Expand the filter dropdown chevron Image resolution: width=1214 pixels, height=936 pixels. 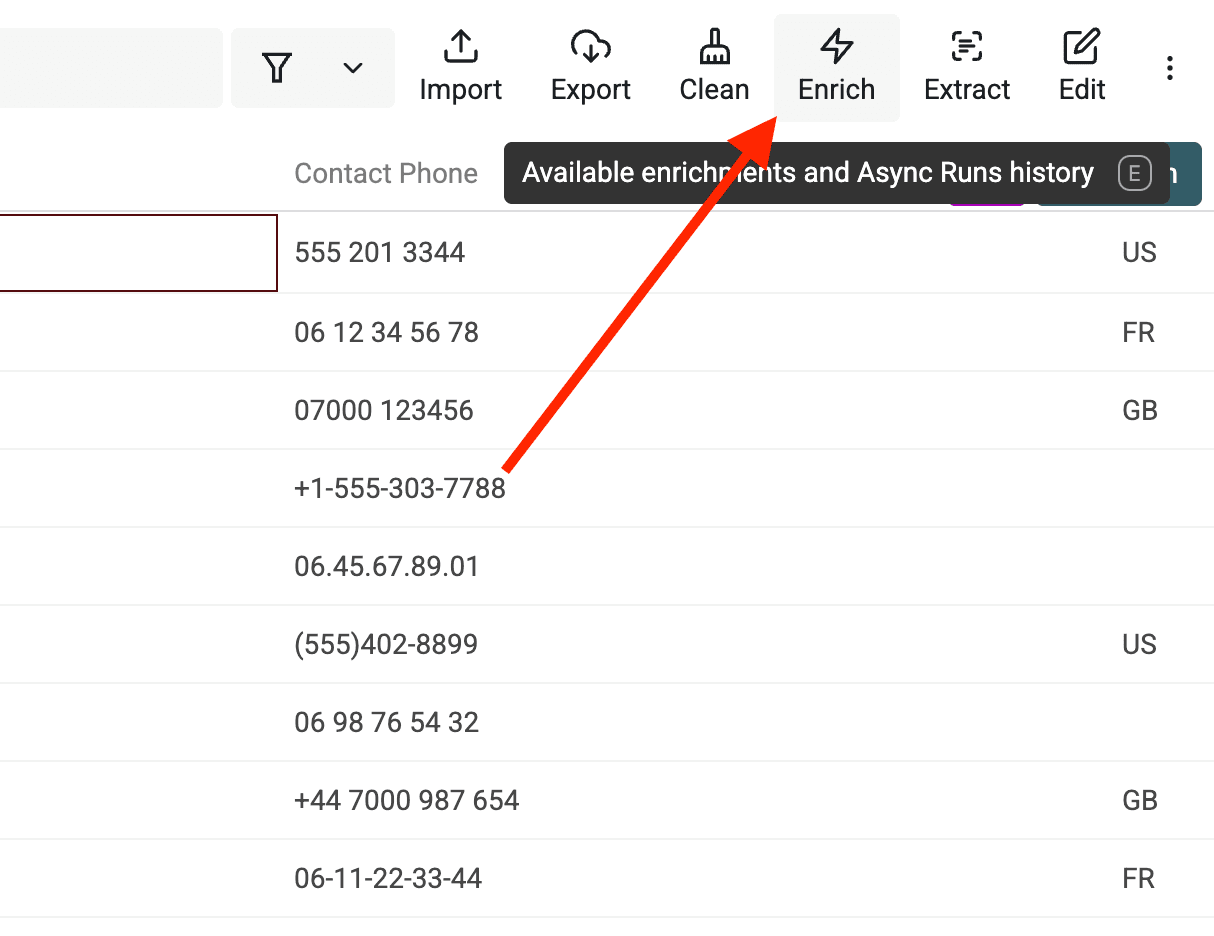(x=352, y=68)
